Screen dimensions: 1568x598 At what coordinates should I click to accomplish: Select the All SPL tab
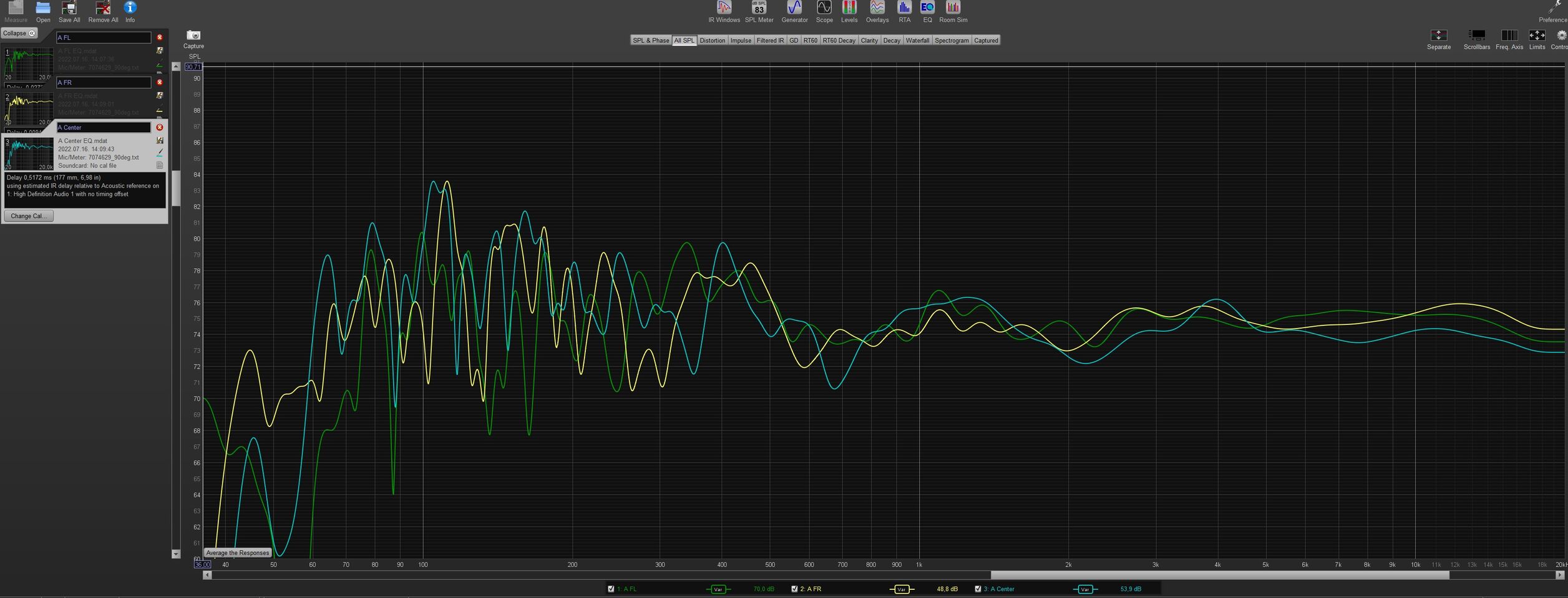(684, 41)
